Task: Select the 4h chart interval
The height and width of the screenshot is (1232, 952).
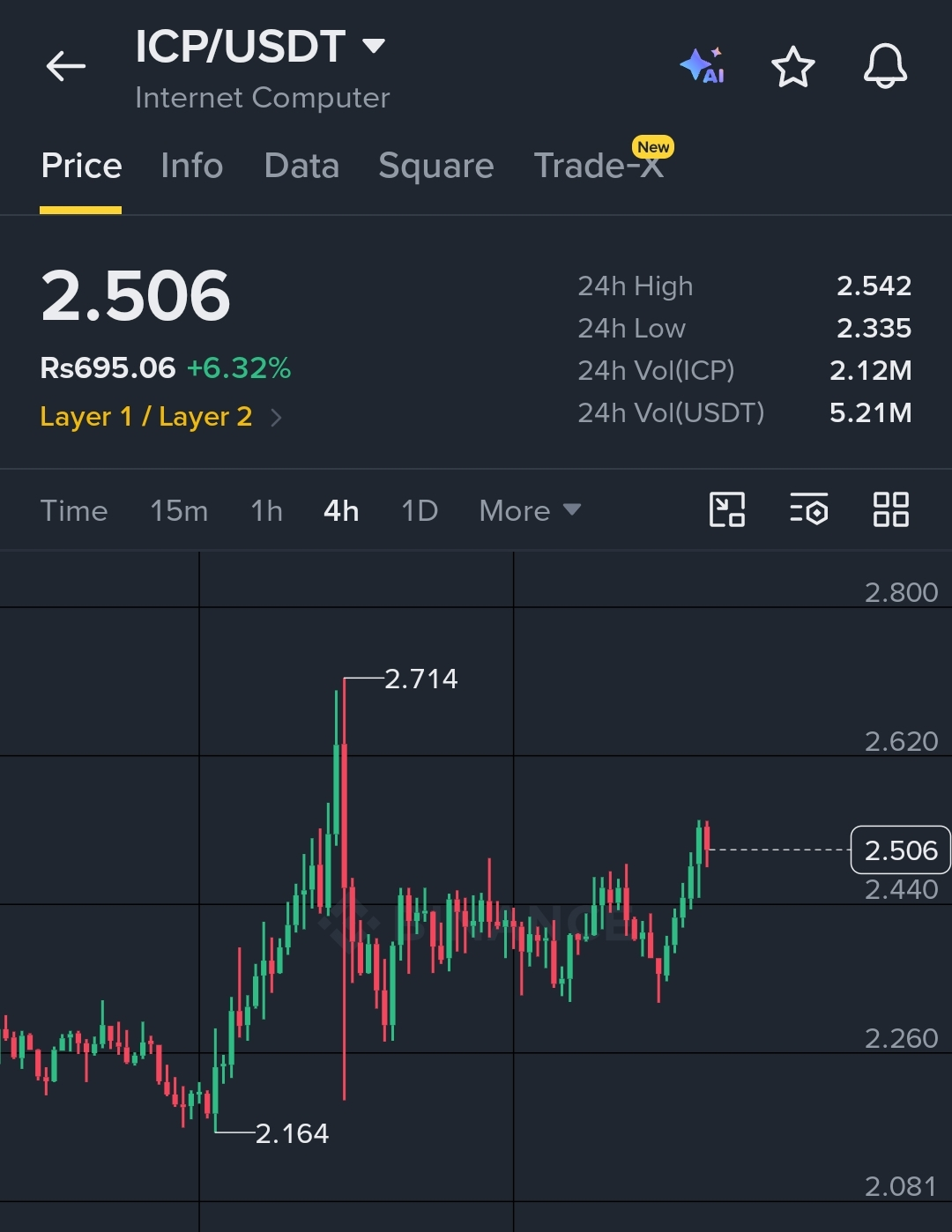Action: (x=341, y=510)
